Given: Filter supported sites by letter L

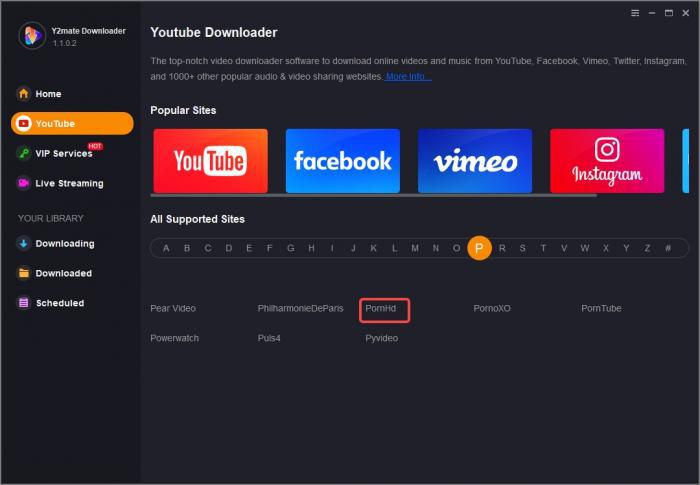Looking at the screenshot, I should [x=394, y=248].
